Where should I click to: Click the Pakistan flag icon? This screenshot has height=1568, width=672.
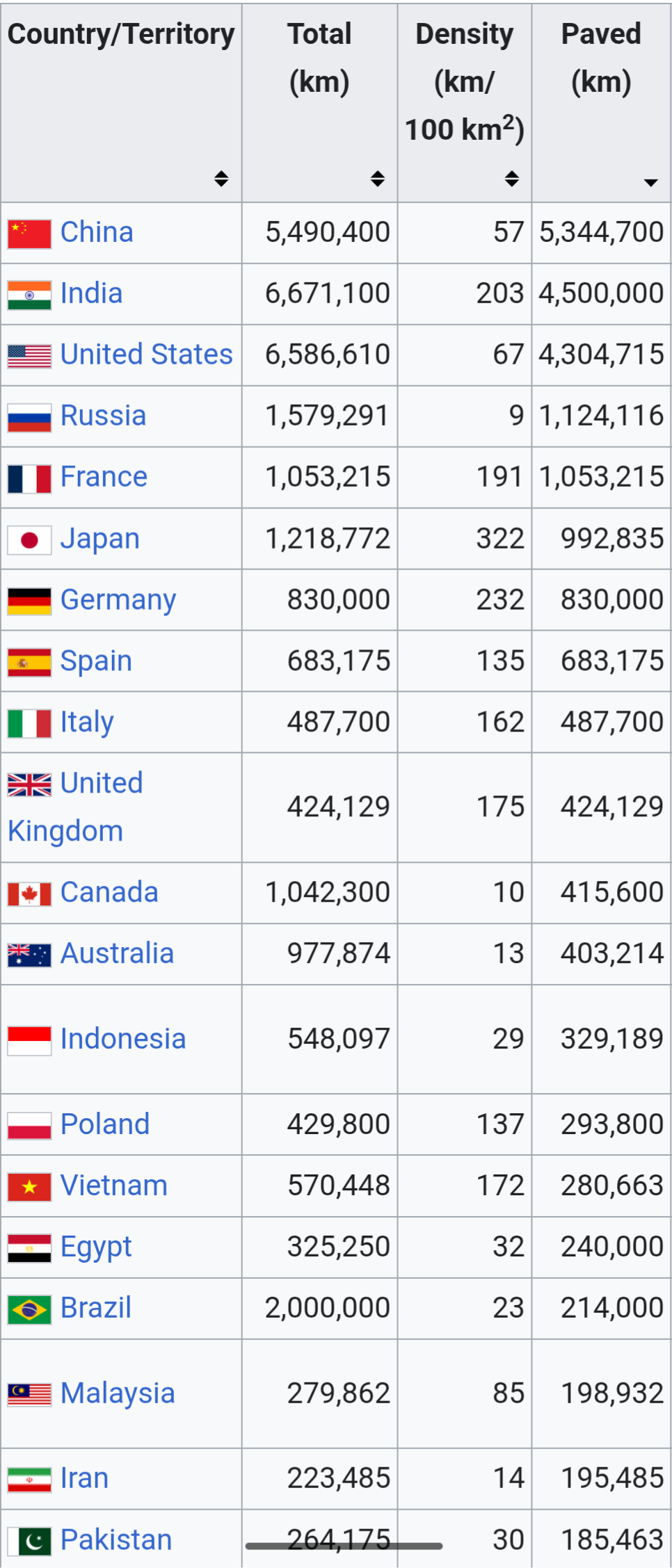click(29, 1542)
